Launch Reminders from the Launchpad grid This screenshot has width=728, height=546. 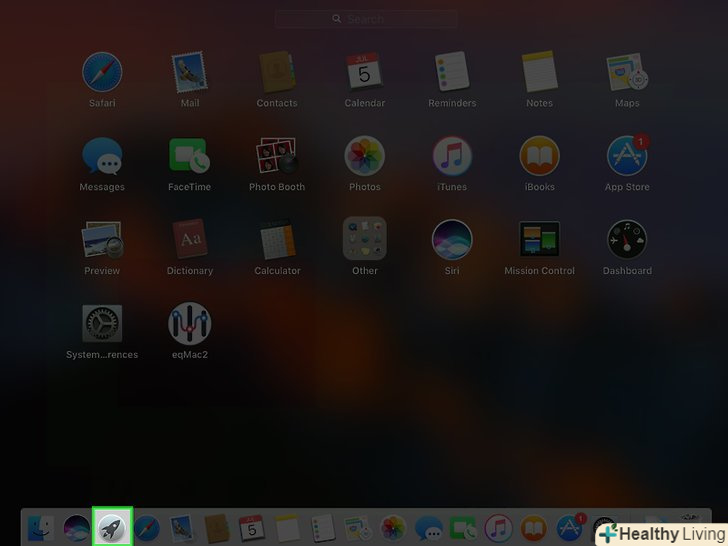(452, 72)
